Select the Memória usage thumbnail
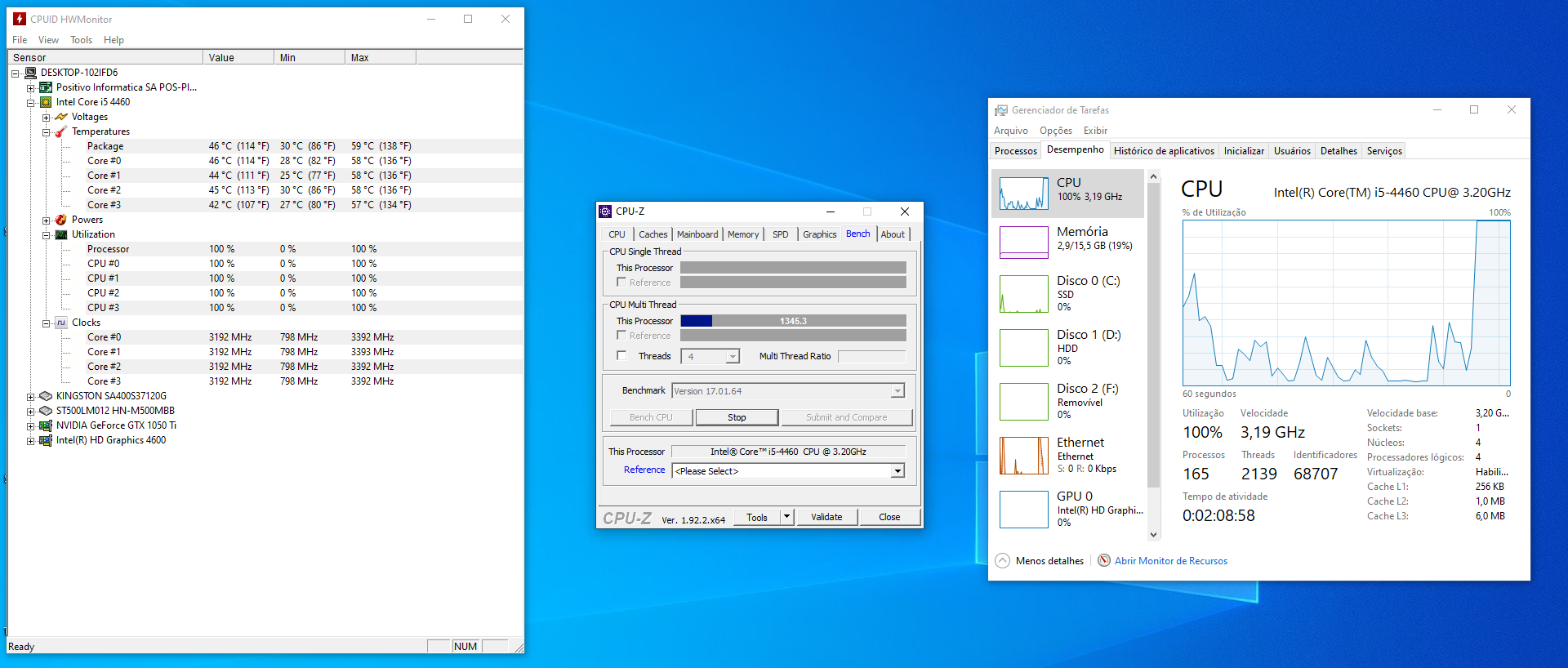The width and height of the screenshot is (1568, 668). [1024, 242]
